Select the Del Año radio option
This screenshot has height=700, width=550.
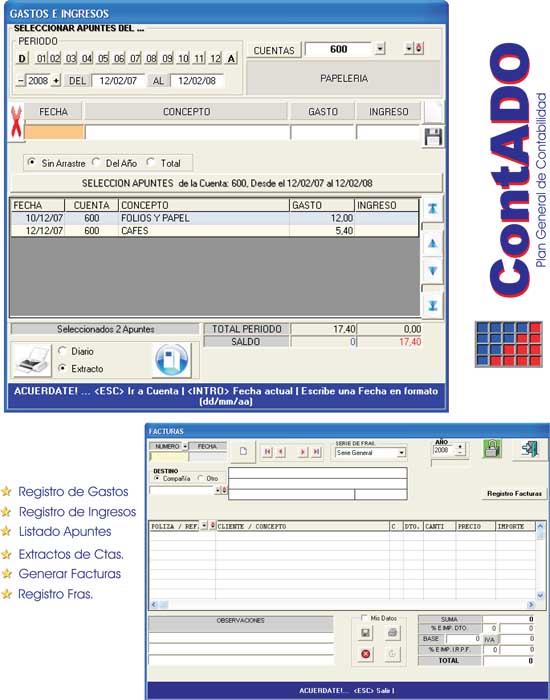[x=96, y=162]
